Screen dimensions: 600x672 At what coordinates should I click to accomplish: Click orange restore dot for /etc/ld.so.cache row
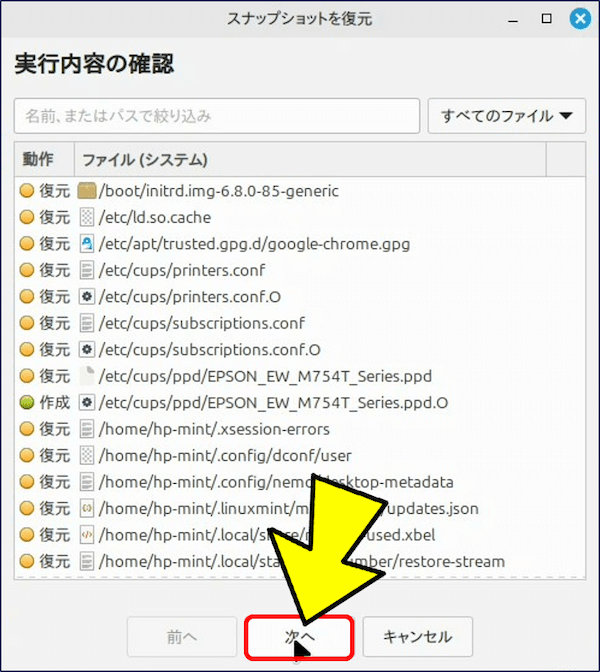[26, 217]
